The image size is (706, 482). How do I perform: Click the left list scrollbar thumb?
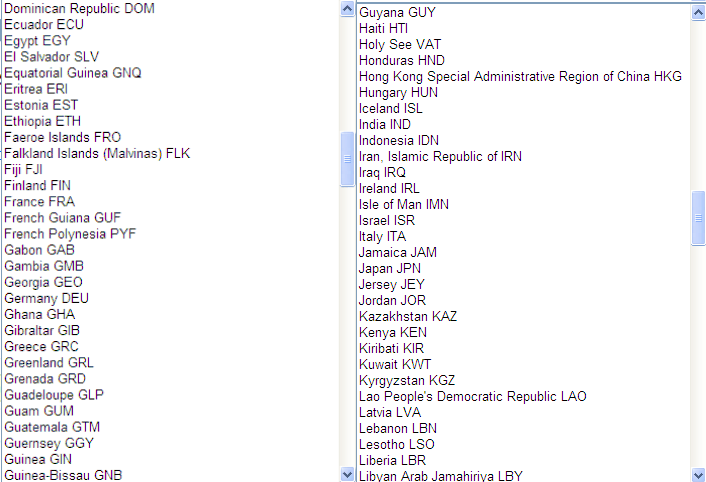(347, 159)
